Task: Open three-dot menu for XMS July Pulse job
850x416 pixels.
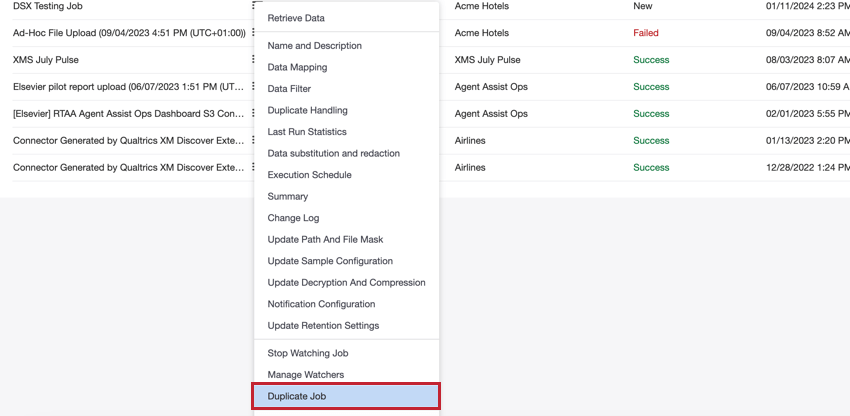Action: click(253, 59)
